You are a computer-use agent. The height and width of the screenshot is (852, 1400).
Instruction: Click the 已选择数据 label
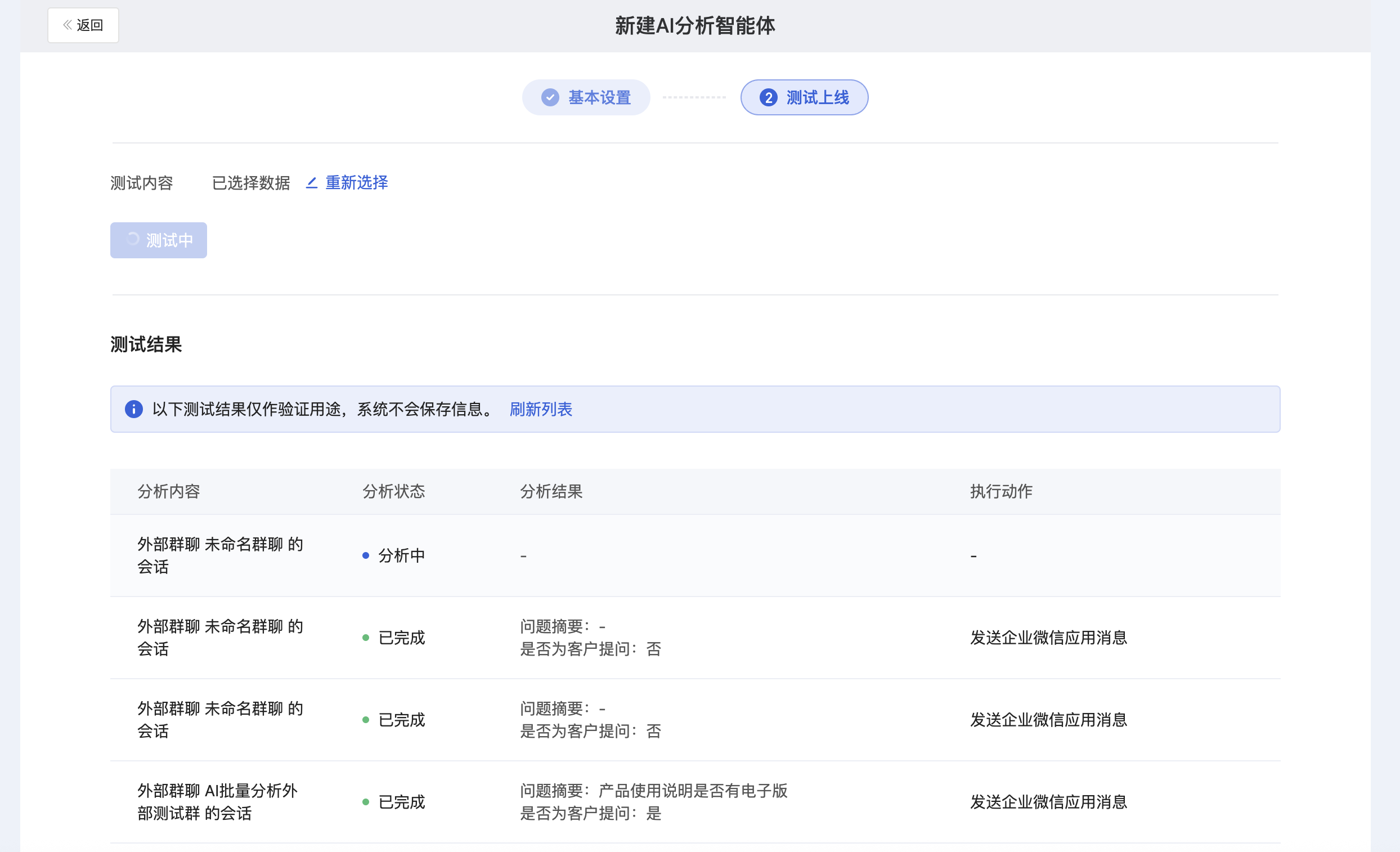pos(251,183)
